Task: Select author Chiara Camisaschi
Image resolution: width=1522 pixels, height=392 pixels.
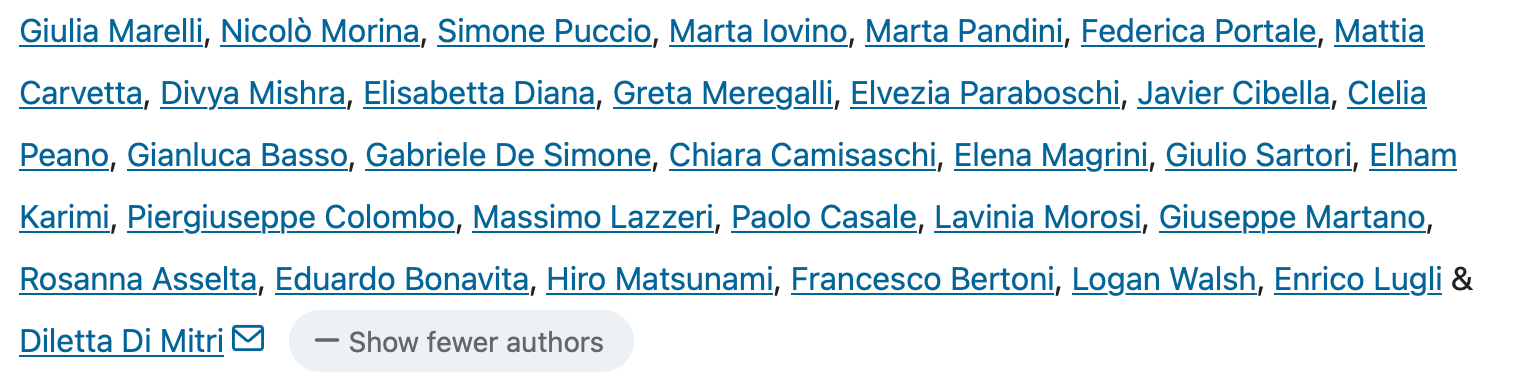Action: [x=802, y=156]
